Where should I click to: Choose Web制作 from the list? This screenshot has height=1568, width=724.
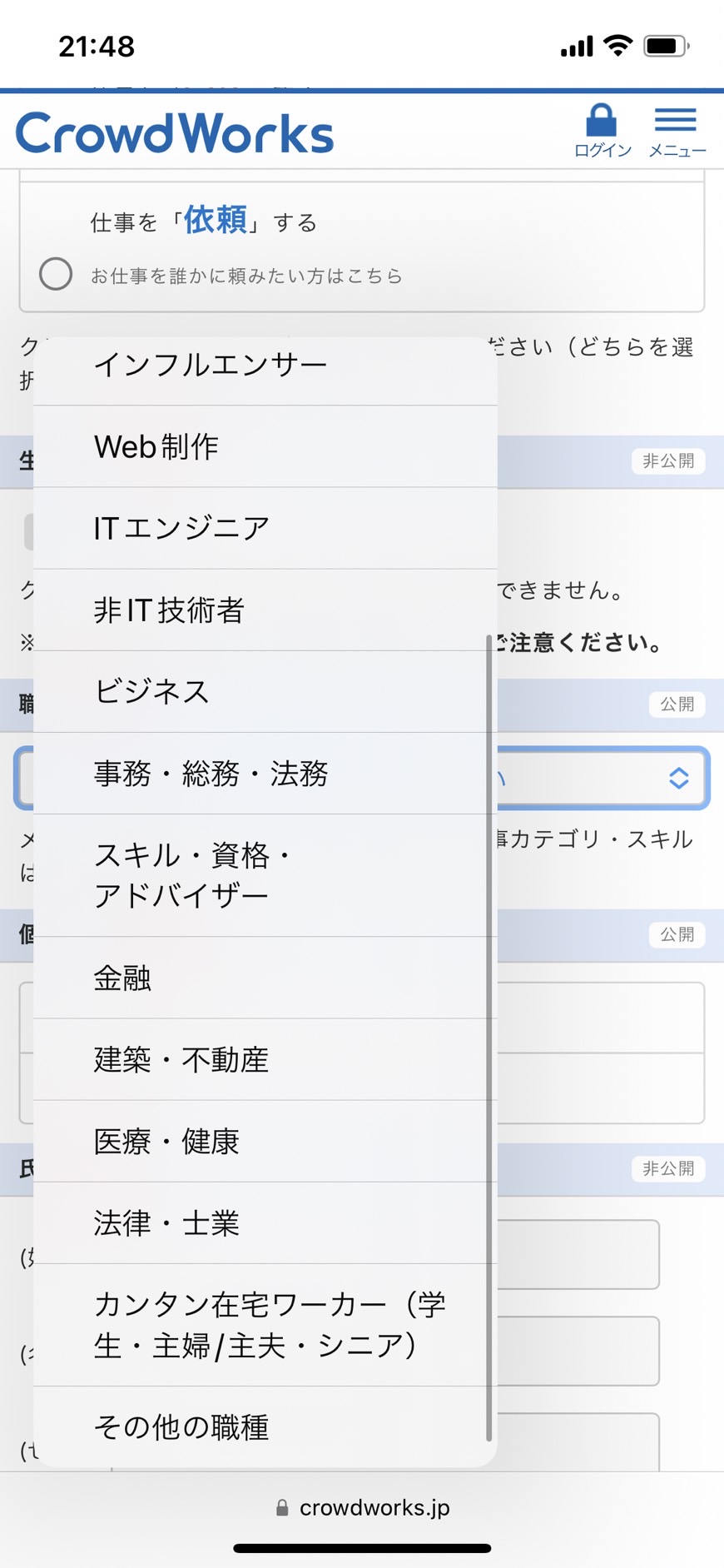(265, 447)
